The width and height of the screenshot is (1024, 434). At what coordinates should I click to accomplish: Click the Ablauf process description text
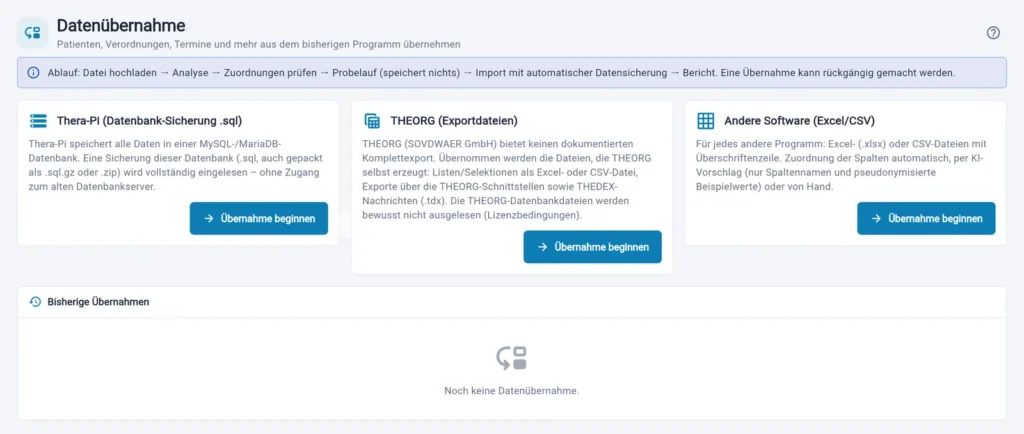pyautogui.click(x=501, y=72)
